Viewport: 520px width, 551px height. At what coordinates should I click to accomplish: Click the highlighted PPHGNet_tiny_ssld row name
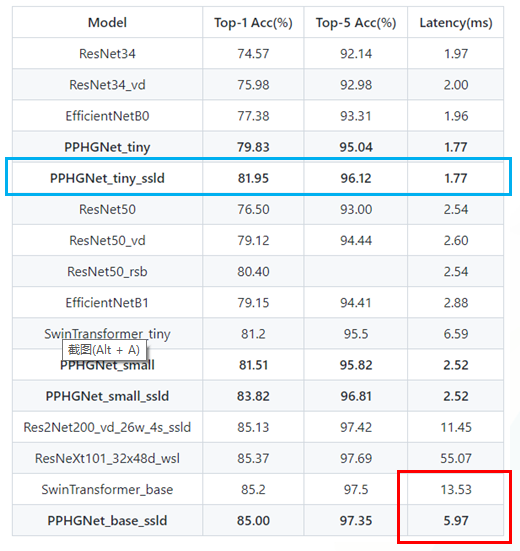(x=107, y=179)
